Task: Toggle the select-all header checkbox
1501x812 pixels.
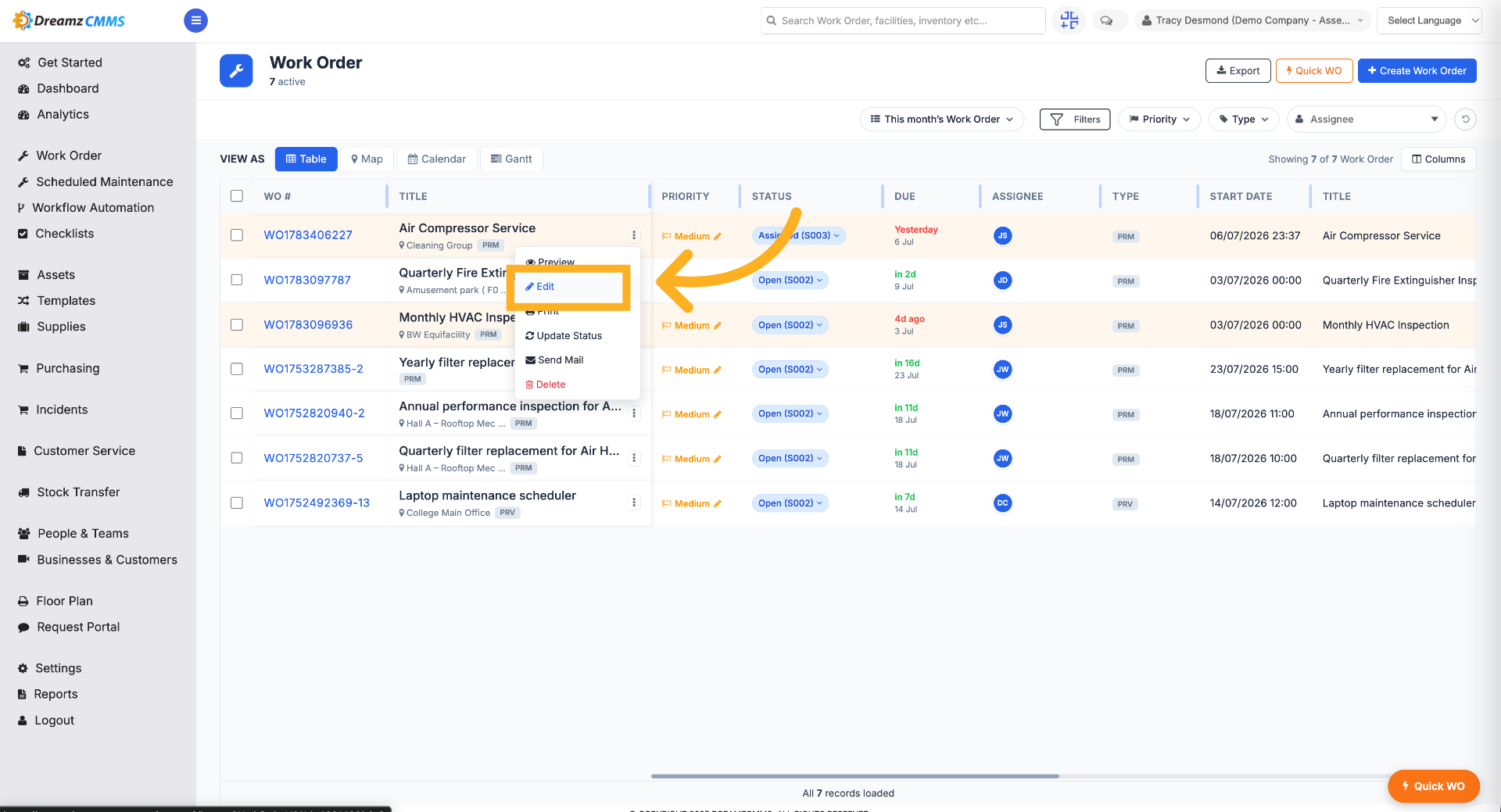Action: (237, 195)
